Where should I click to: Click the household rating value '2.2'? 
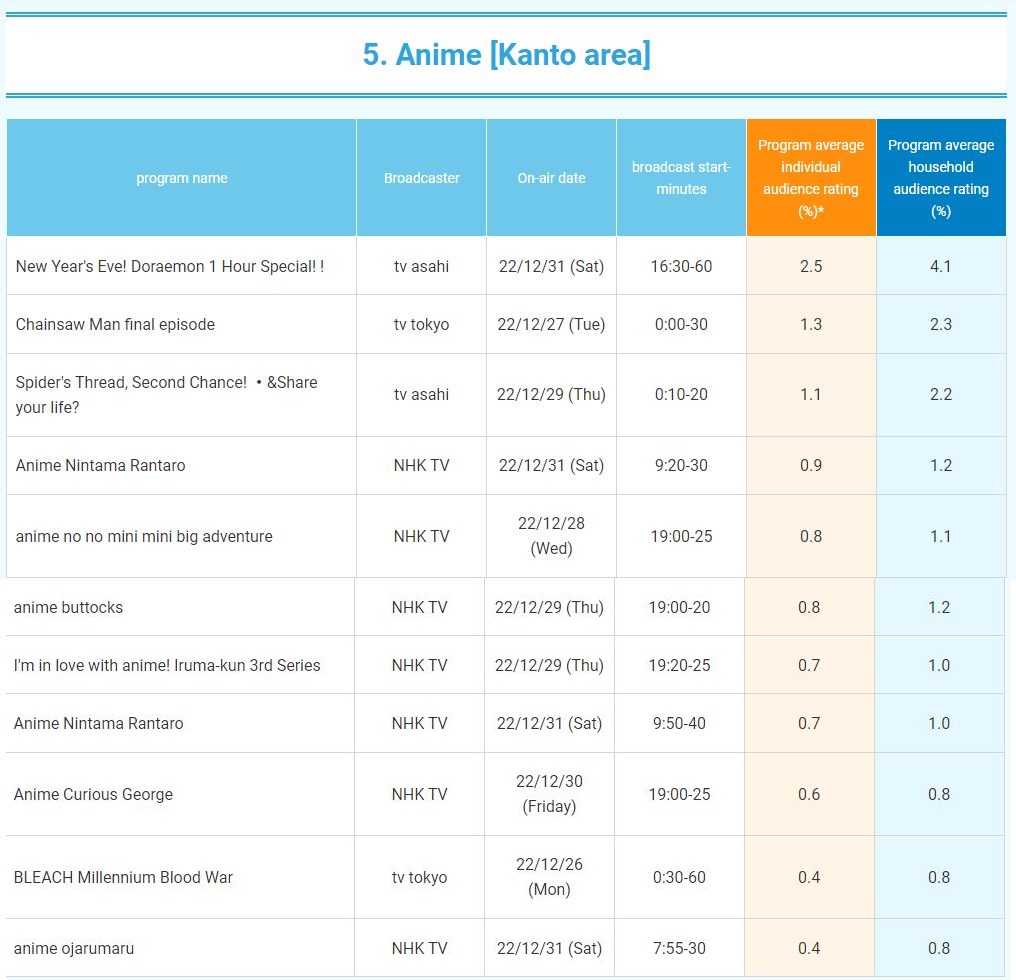coord(941,394)
